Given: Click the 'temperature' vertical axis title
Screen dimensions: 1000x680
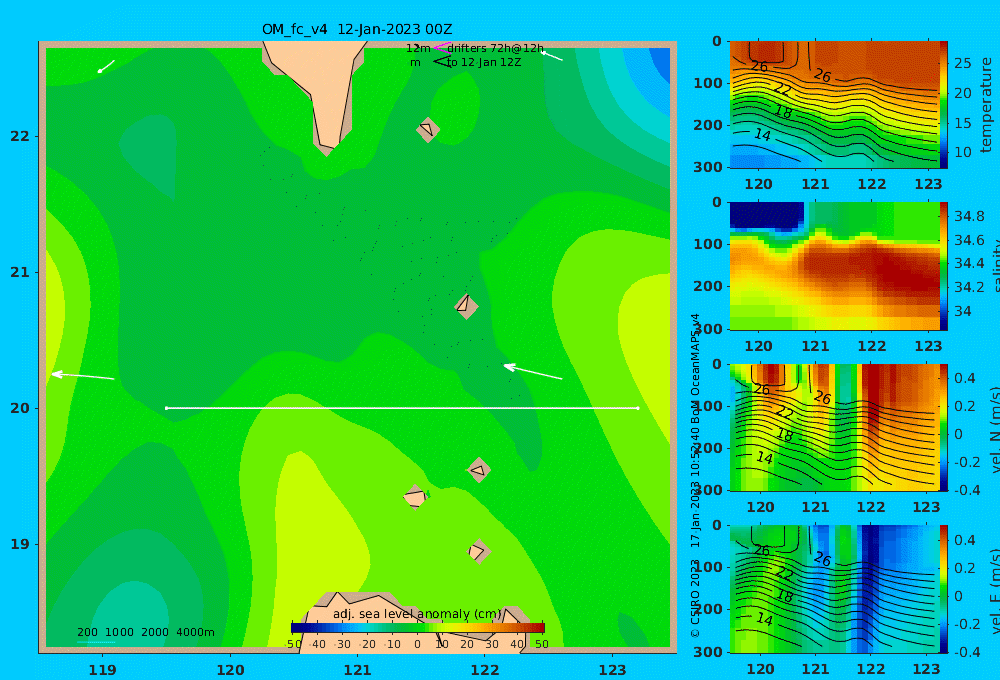Looking at the screenshot, I should coord(986,105).
